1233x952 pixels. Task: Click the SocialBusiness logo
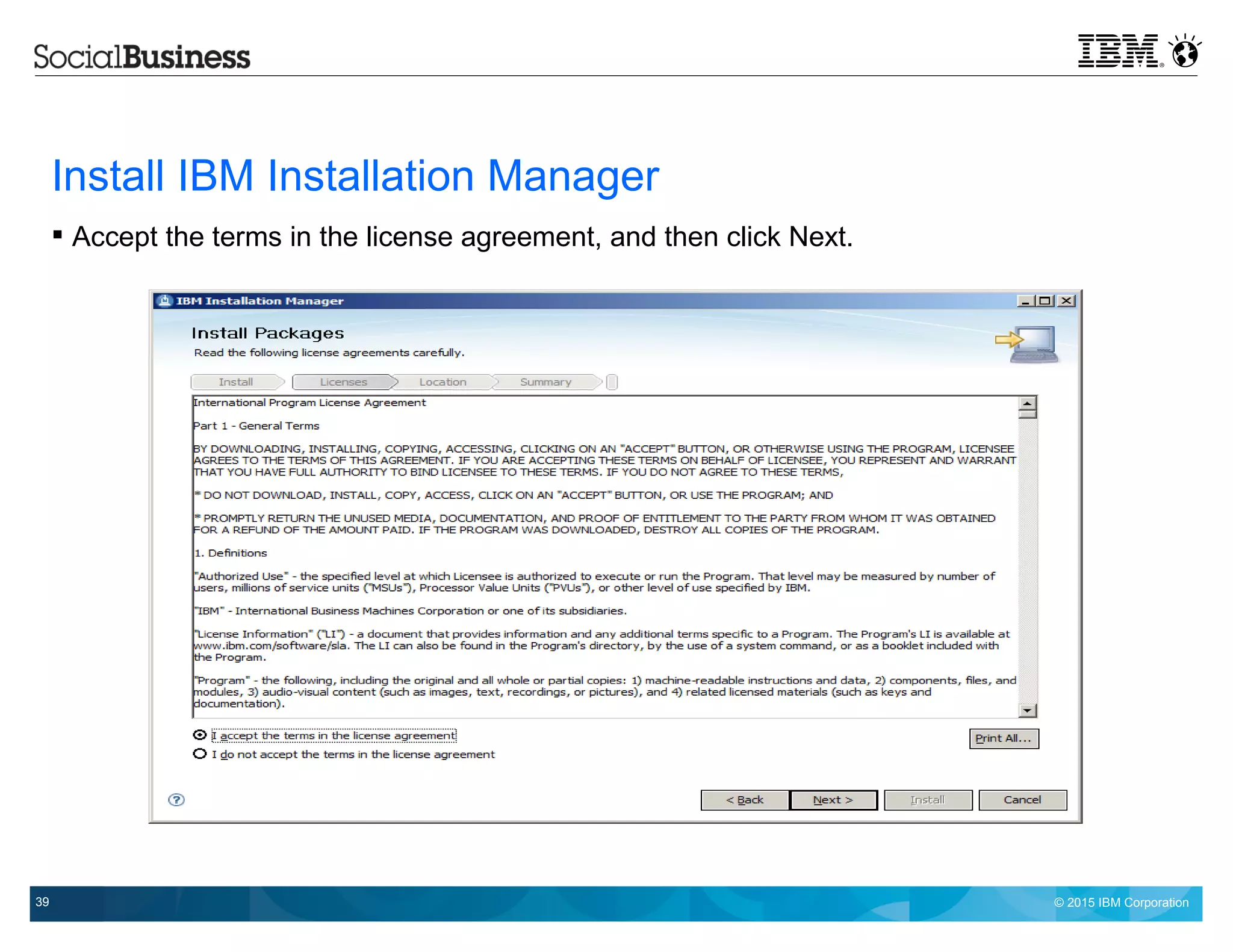point(142,57)
